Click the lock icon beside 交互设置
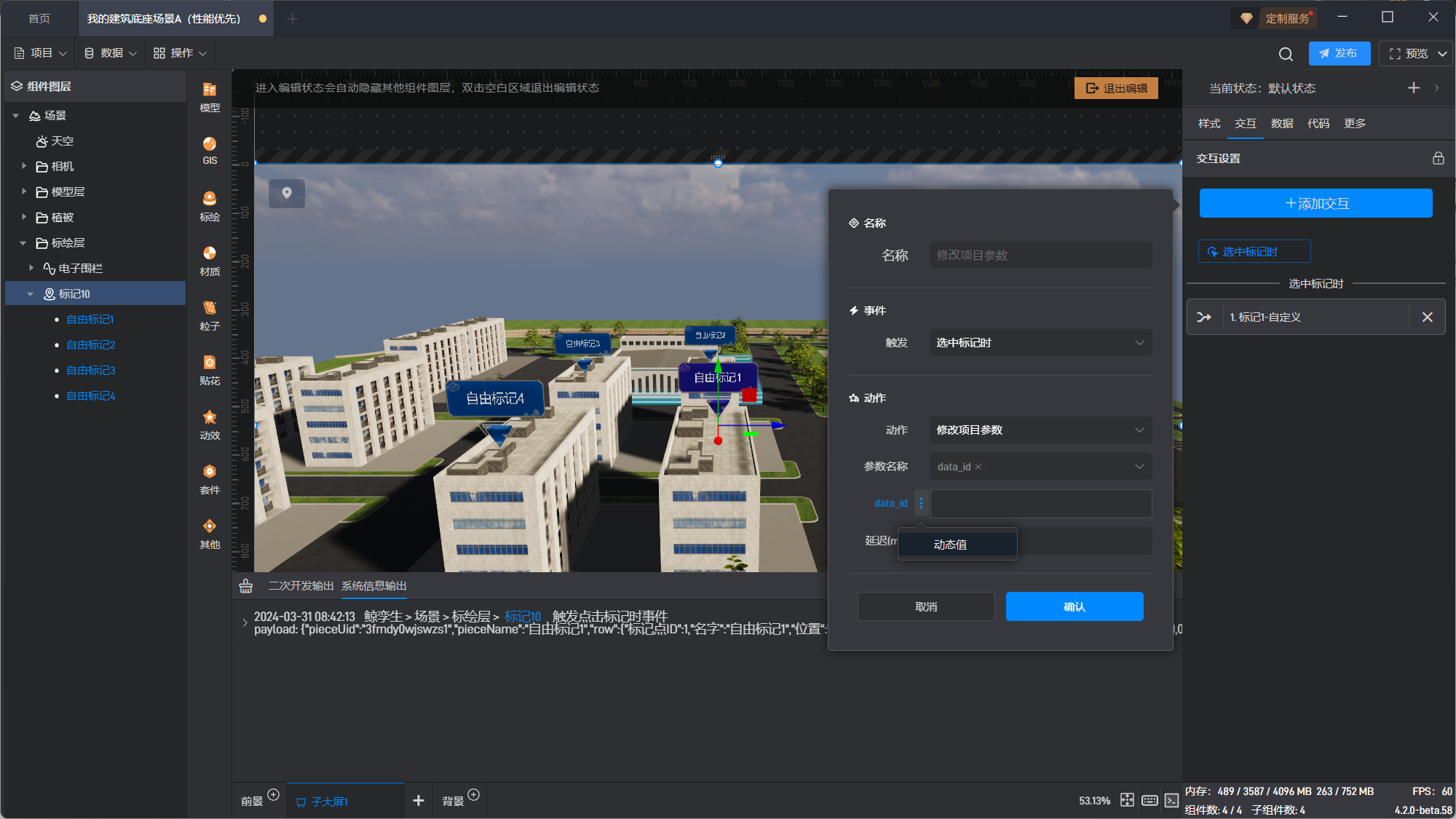 [x=1438, y=158]
